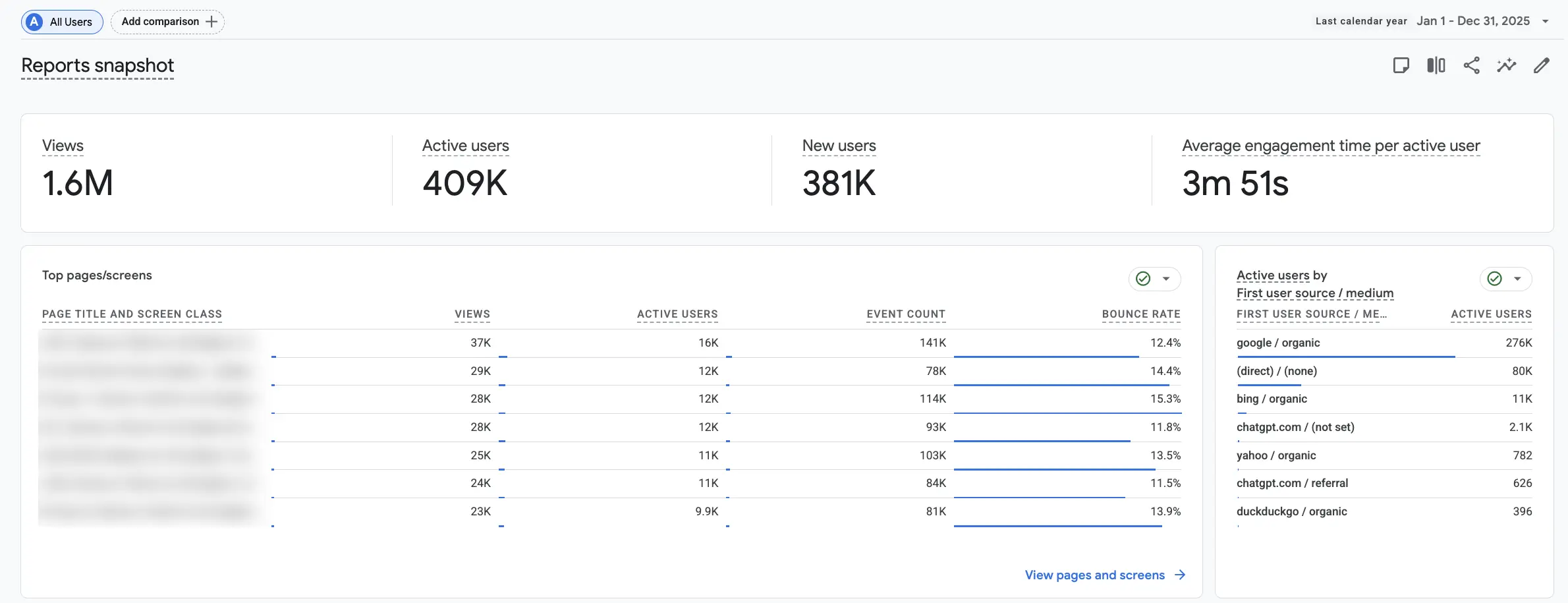Open the date range dropdown arrow

click(x=1545, y=22)
